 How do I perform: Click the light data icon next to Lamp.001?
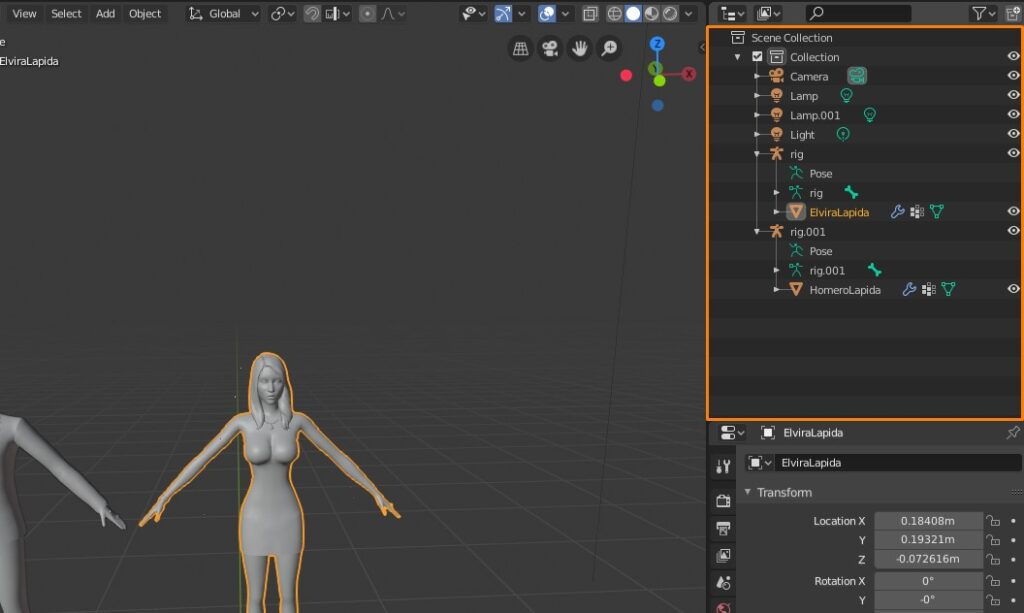point(869,115)
